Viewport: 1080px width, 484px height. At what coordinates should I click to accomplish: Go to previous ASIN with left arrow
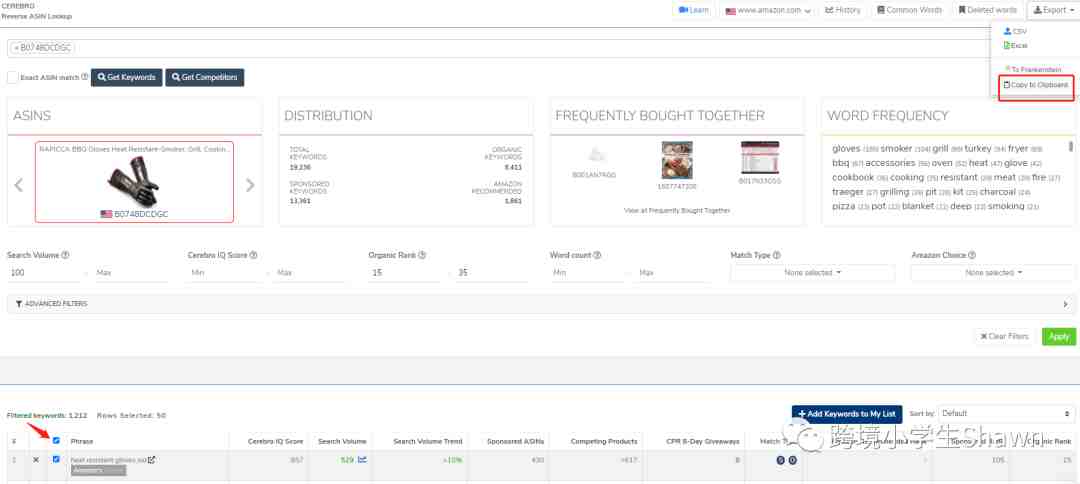[19, 185]
